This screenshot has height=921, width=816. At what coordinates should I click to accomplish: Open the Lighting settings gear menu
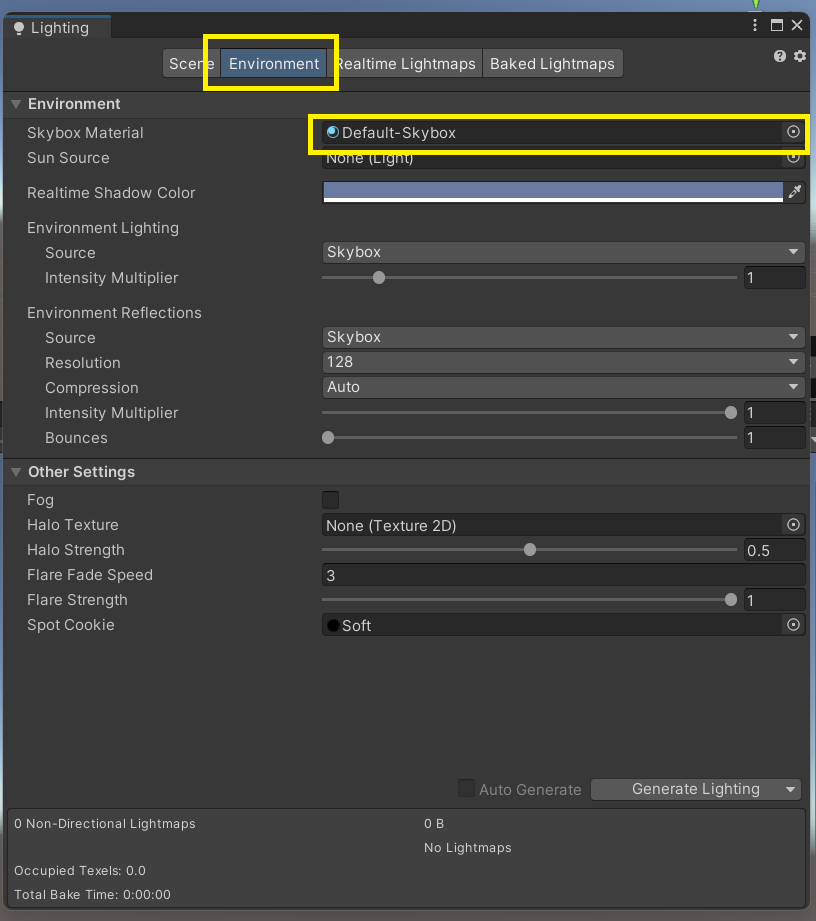[800, 56]
